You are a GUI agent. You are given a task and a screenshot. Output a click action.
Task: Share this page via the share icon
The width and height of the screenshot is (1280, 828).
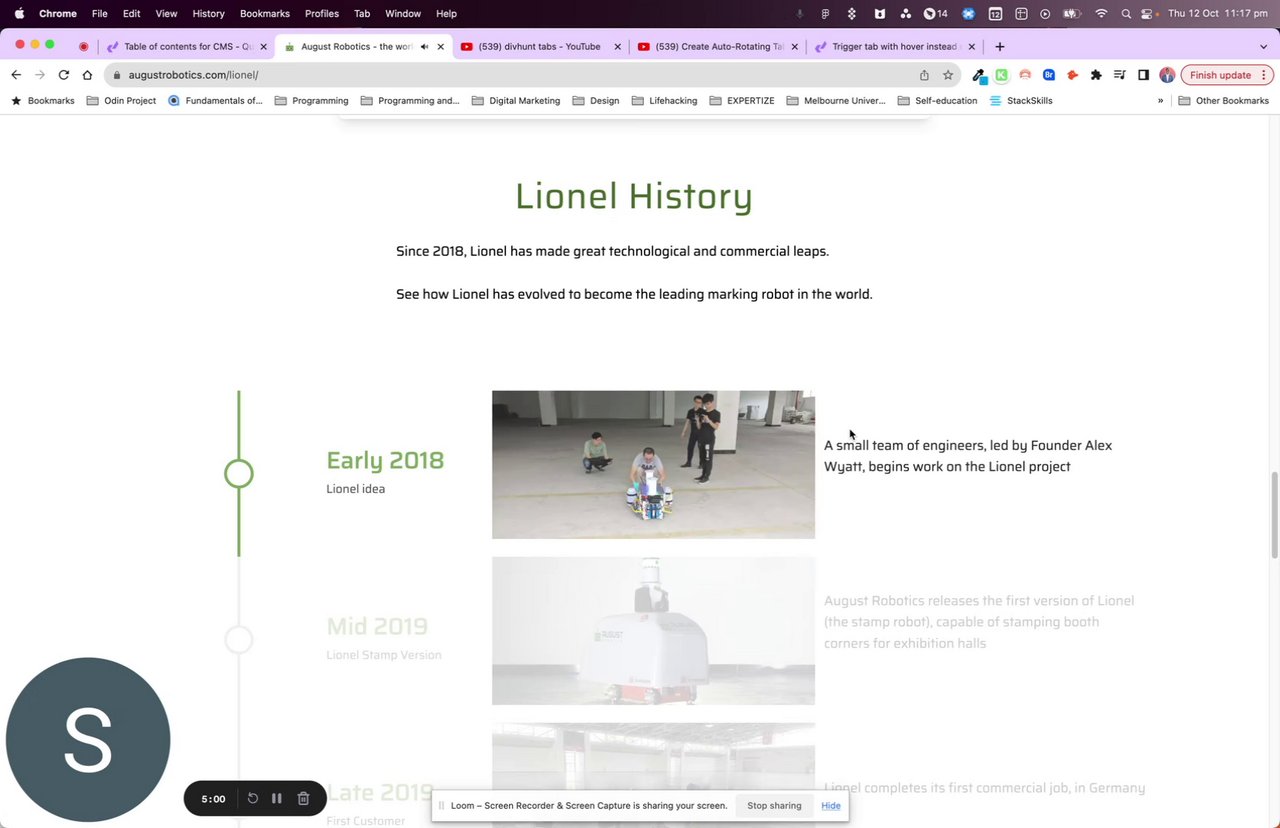[x=924, y=75]
